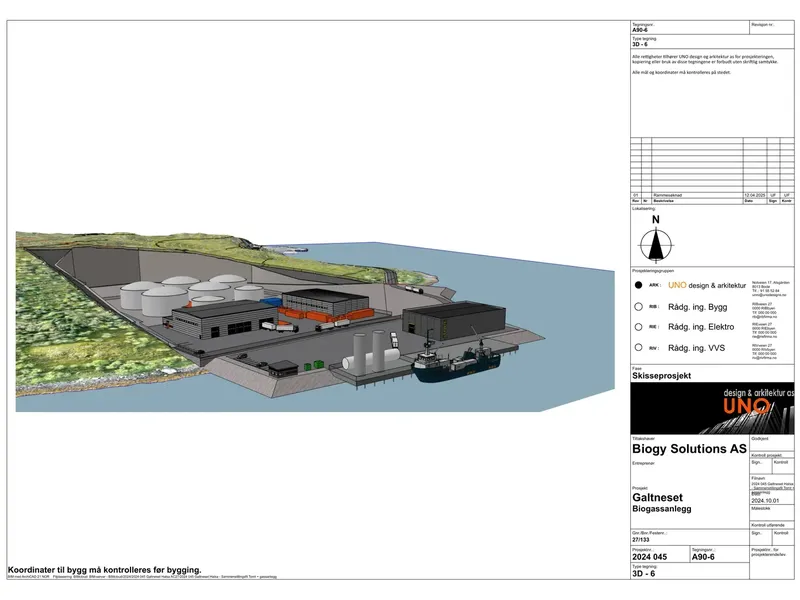Click the 'Kontroll utførende' label
This screenshot has height=600, width=800.
pos(768,525)
